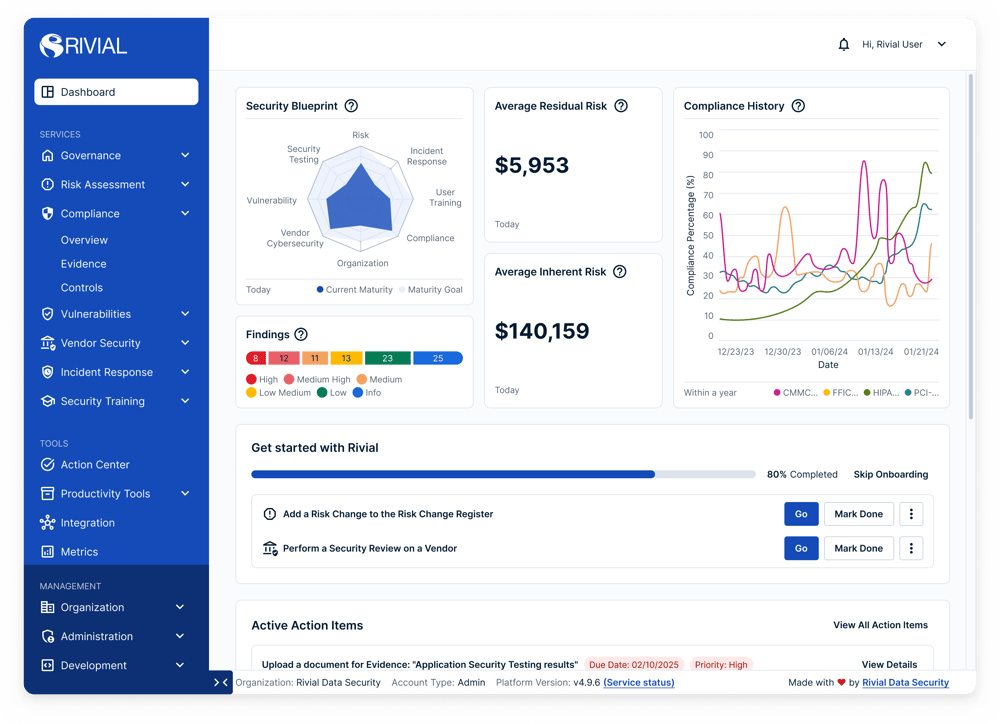Select the green Low findings segment 23
Image resolution: width=1000 pixels, height=724 pixels.
click(388, 358)
